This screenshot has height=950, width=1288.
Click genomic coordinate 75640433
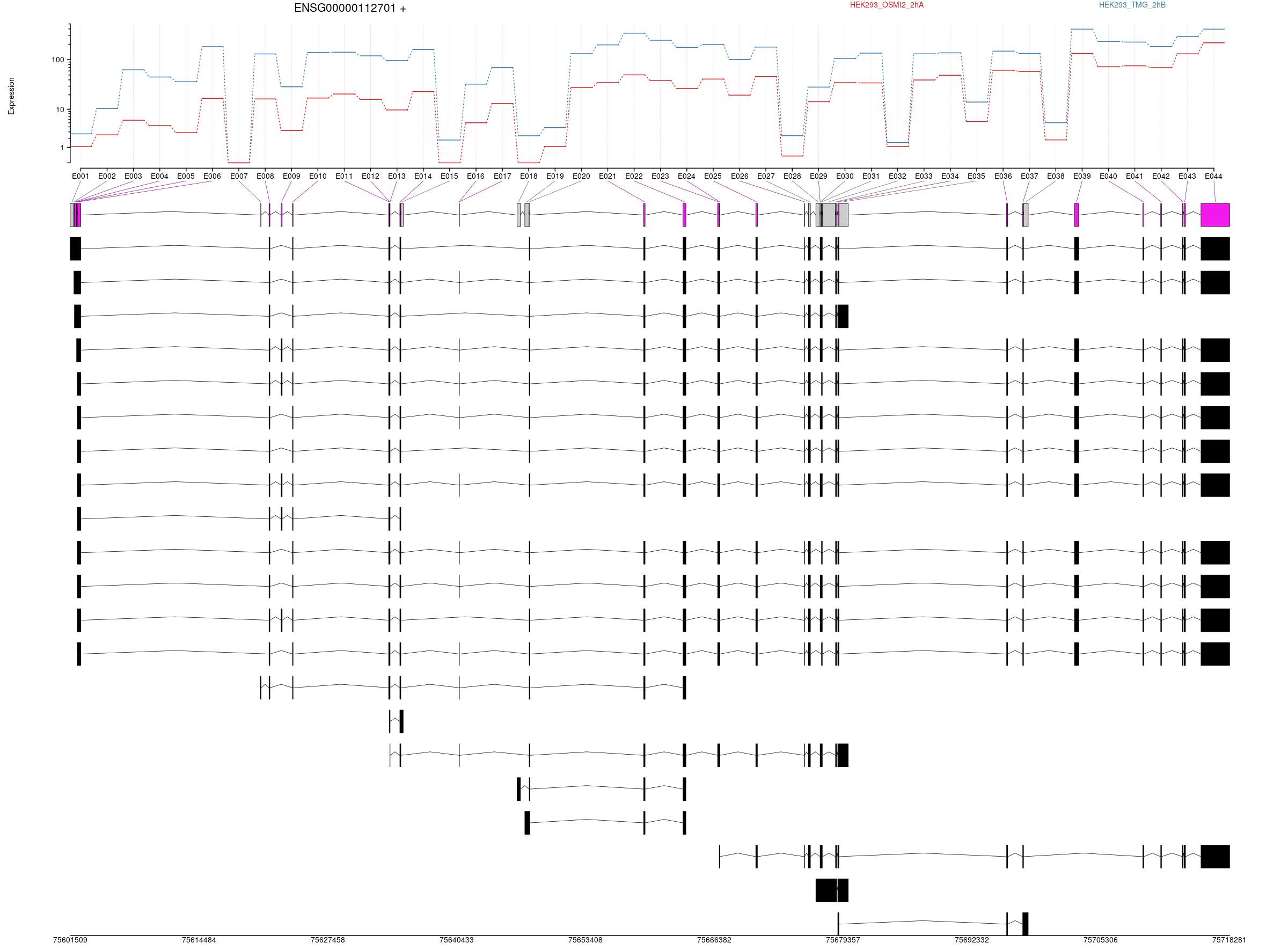(457, 940)
